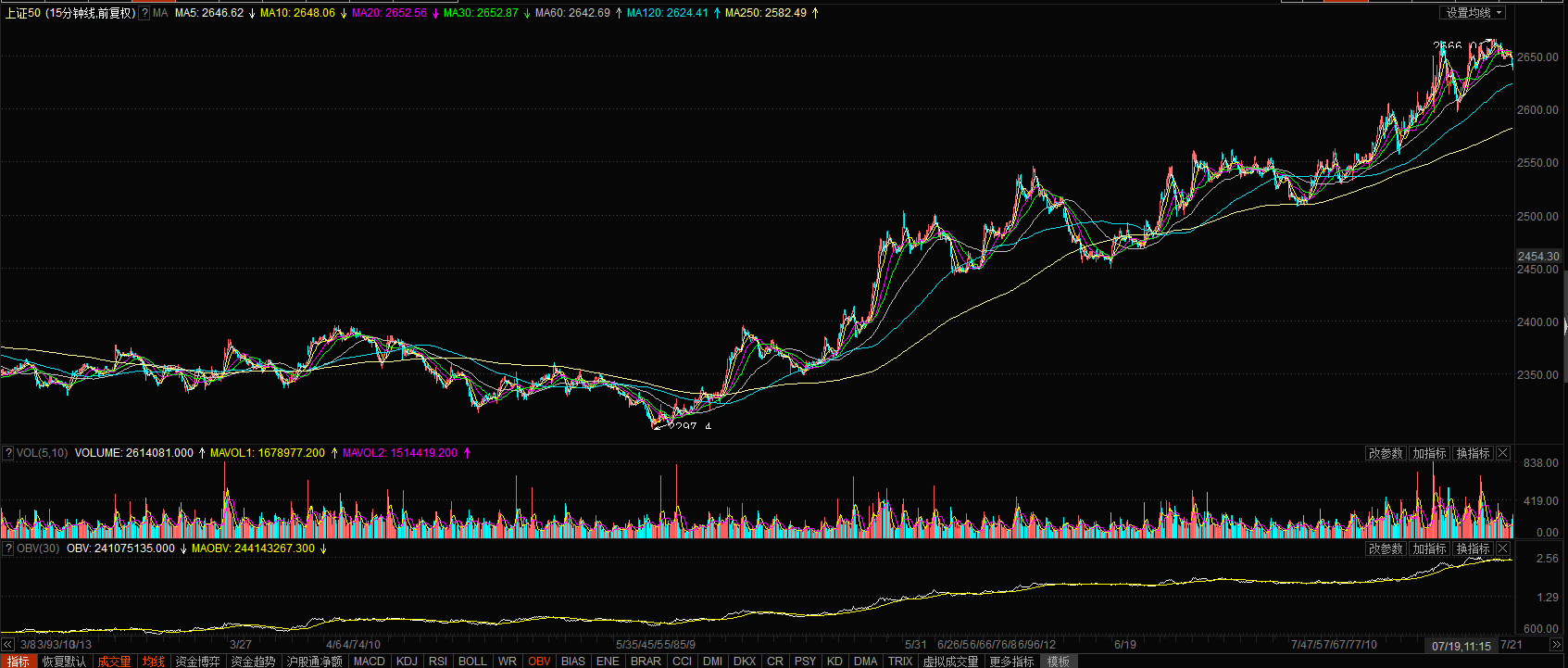Toggle the 均线 overlay
The image size is (1568, 668).
coord(153,662)
